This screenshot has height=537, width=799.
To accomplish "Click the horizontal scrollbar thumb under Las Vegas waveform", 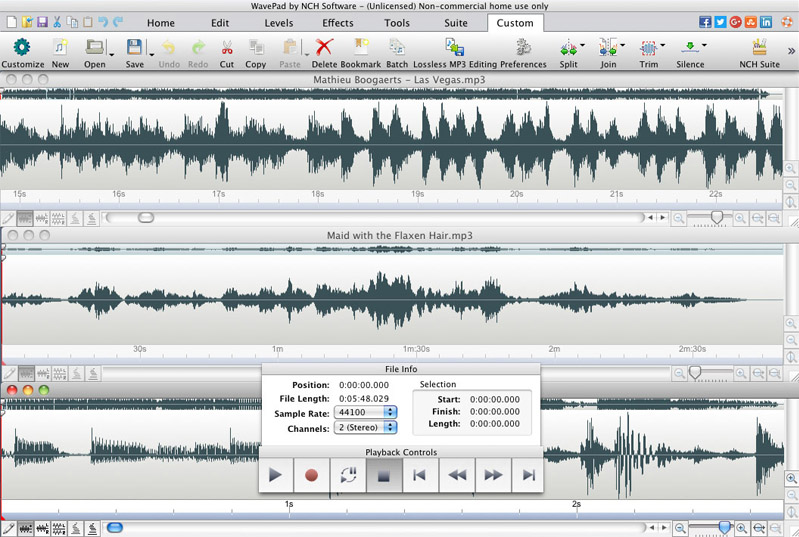I will (146, 218).
